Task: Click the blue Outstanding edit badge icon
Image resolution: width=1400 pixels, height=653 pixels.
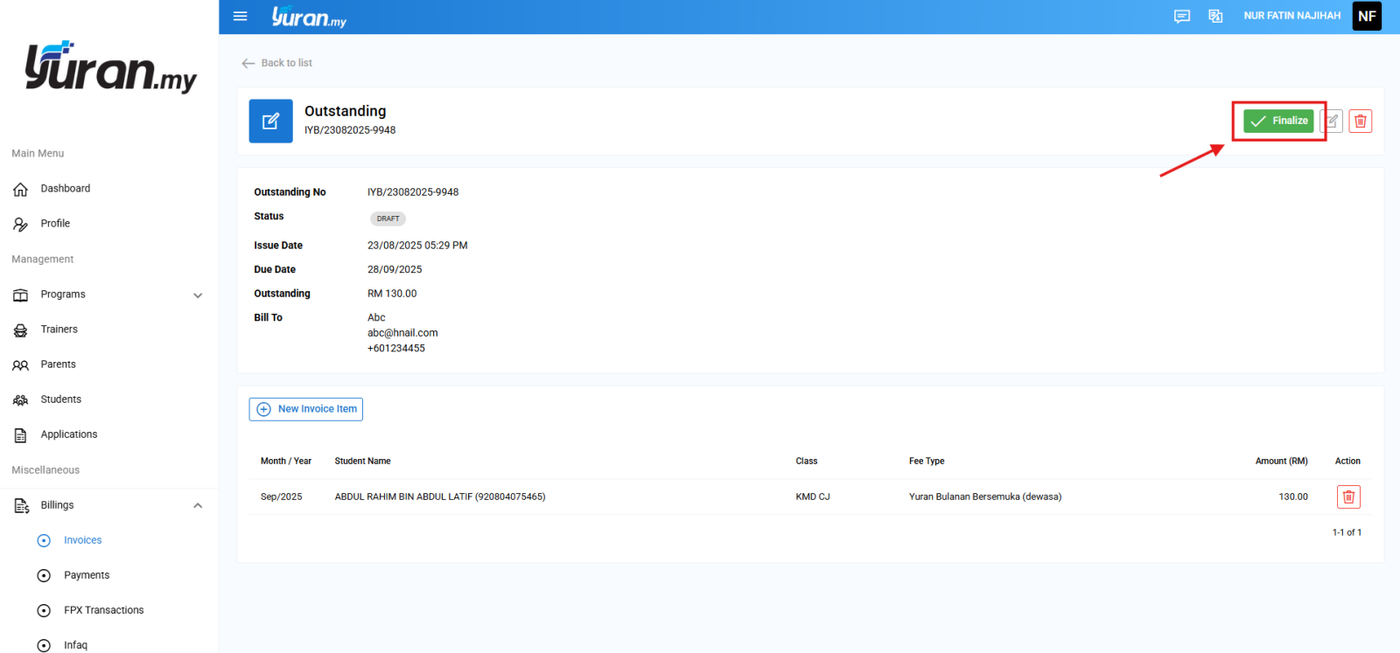Action: pyautogui.click(x=271, y=121)
